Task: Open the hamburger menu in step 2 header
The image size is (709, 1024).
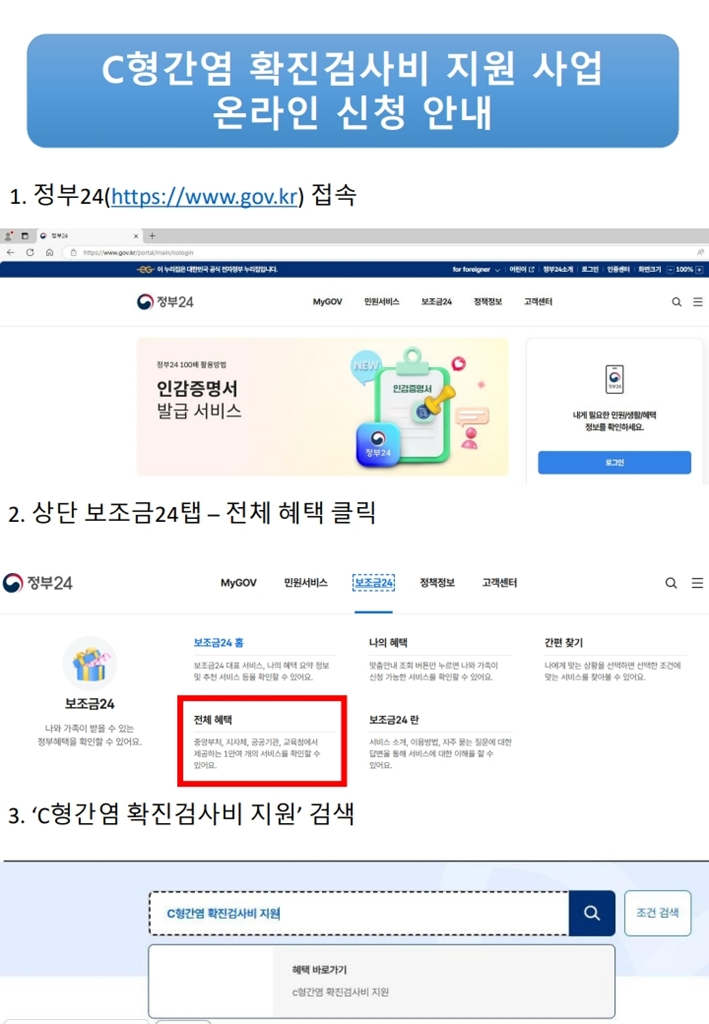Action: coord(697,583)
